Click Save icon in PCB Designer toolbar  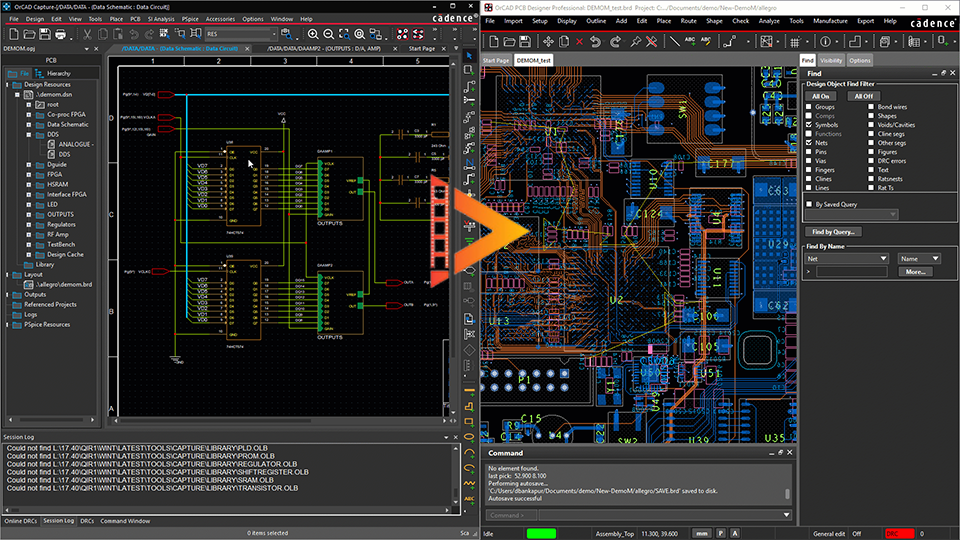pos(525,42)
